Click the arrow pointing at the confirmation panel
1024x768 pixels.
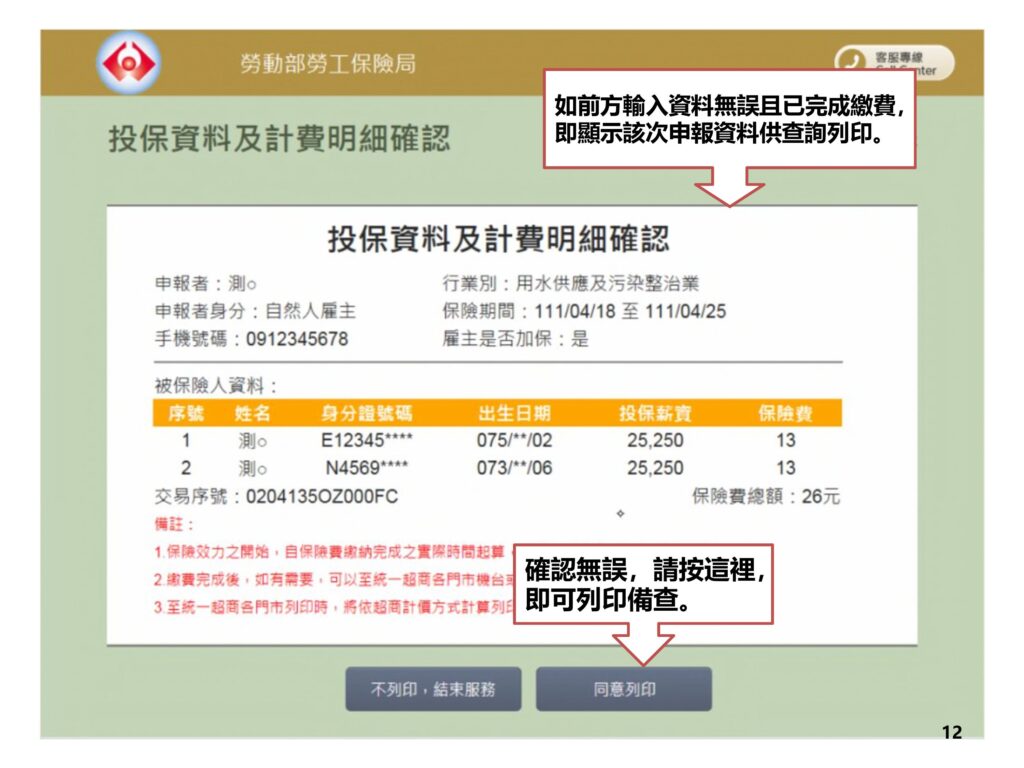[729, 187]
